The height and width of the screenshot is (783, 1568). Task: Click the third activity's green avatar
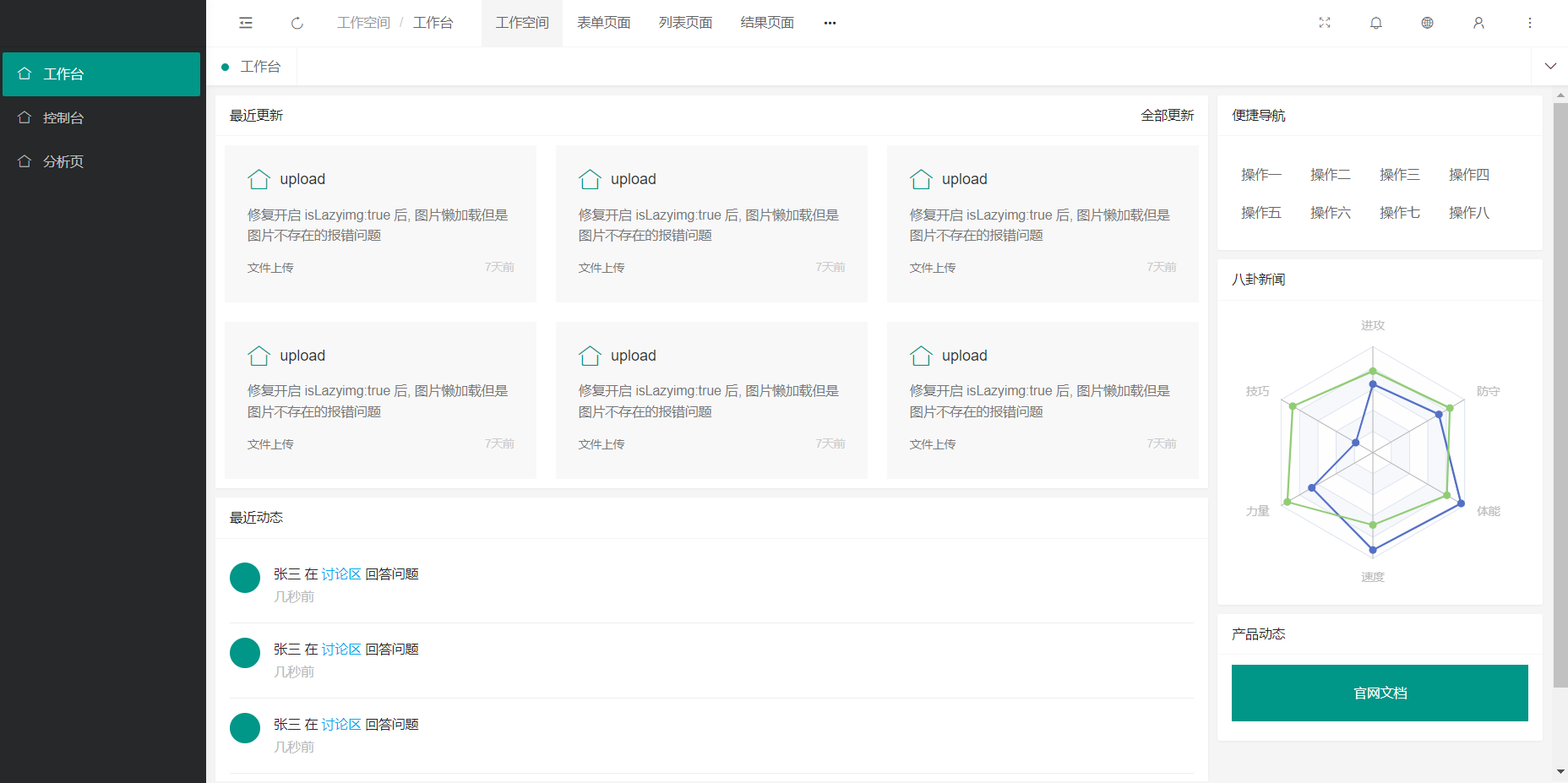pyautogui.click(x=245, y=728)
